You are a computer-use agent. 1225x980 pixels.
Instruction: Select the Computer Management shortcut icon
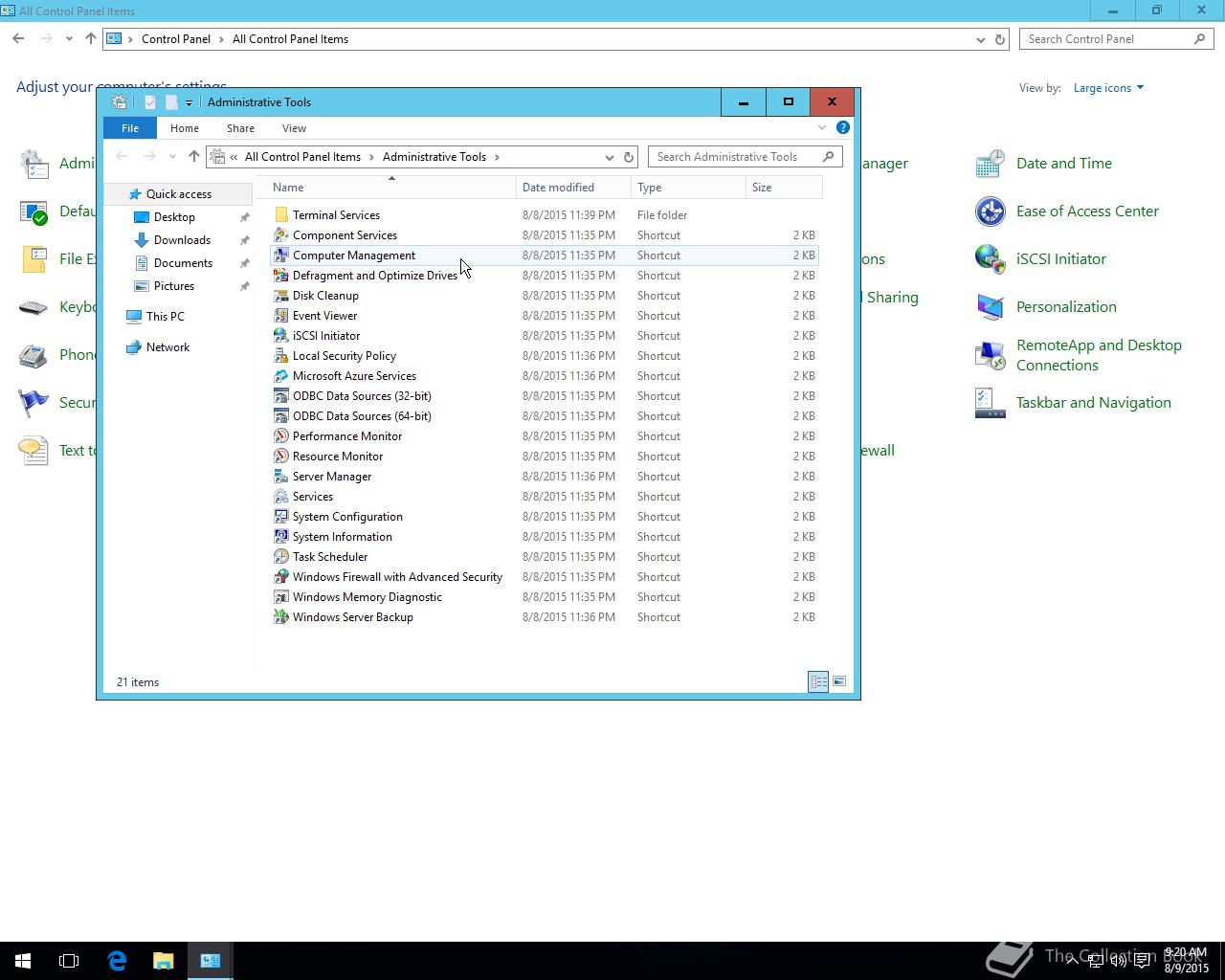tap(280, 256)
